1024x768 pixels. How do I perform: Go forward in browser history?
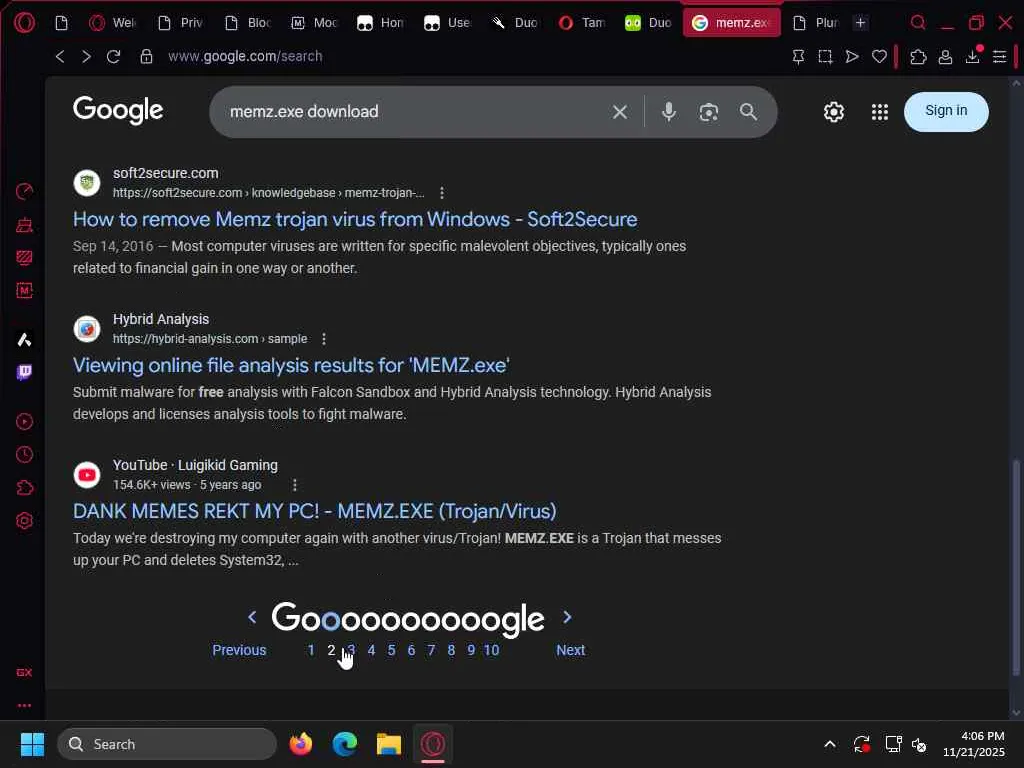click(86, 56)
